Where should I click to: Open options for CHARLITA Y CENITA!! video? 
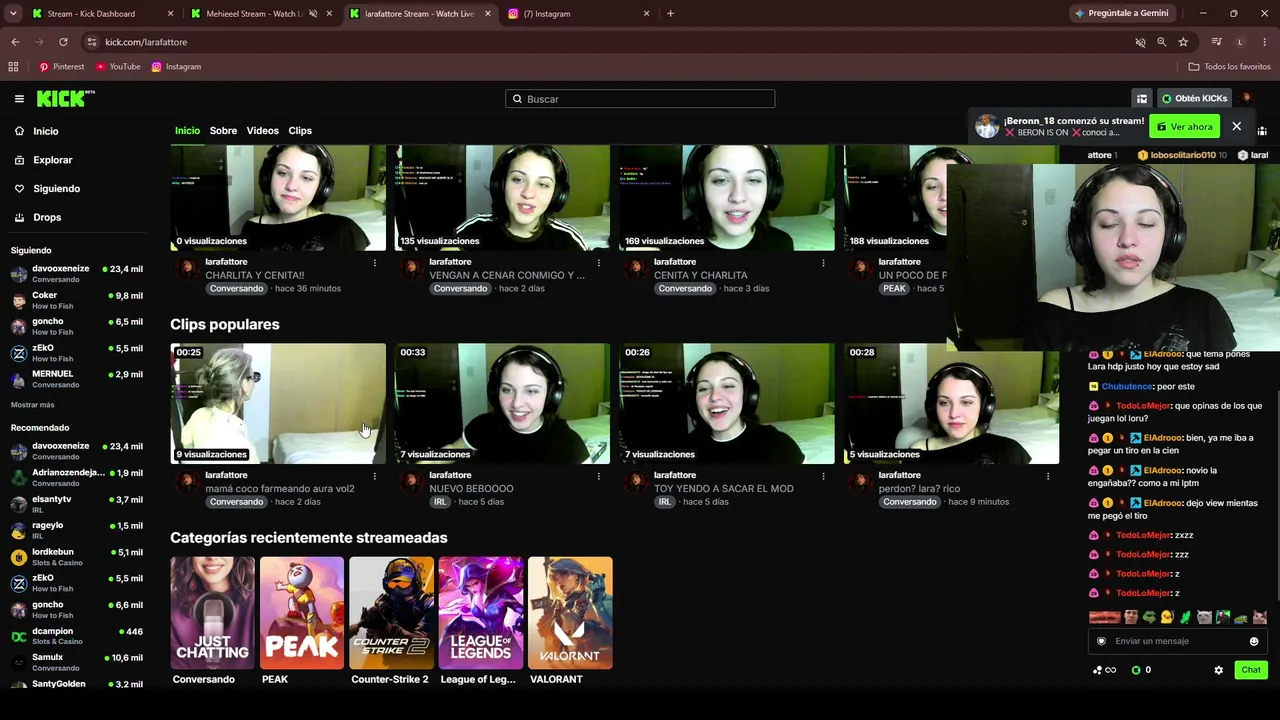375,263
